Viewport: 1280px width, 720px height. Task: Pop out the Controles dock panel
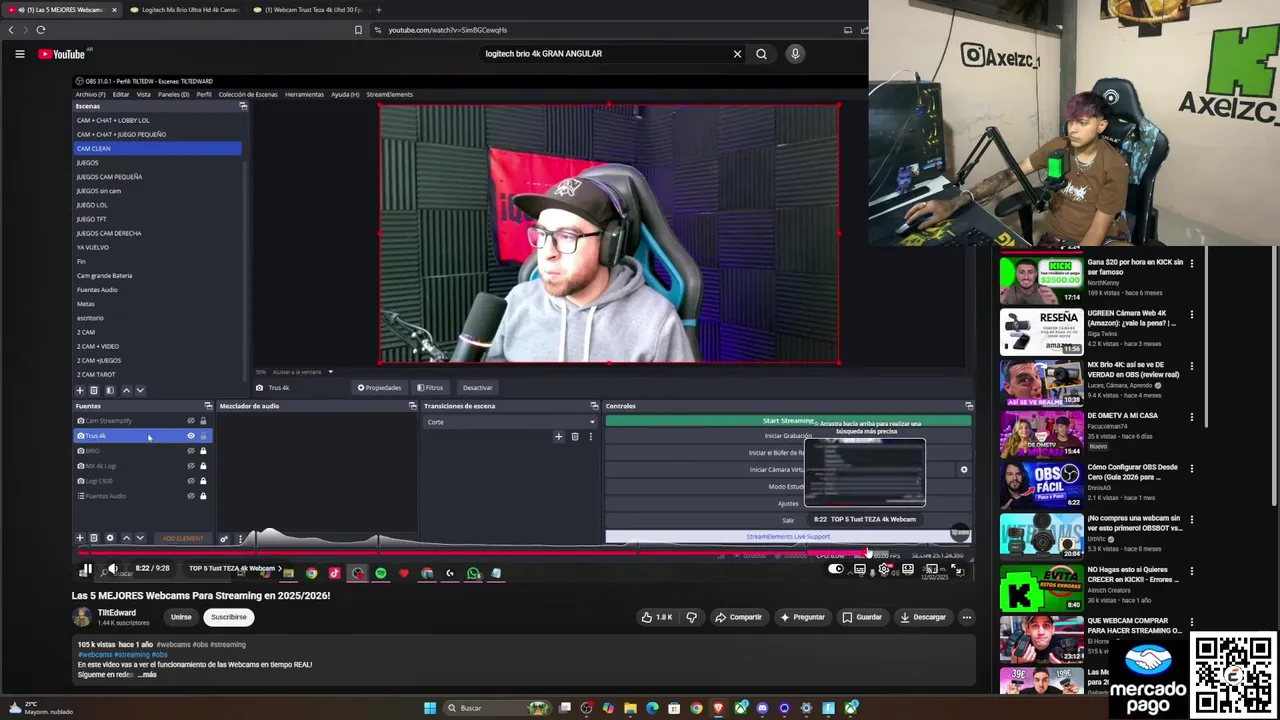click(x=968, y=406)
